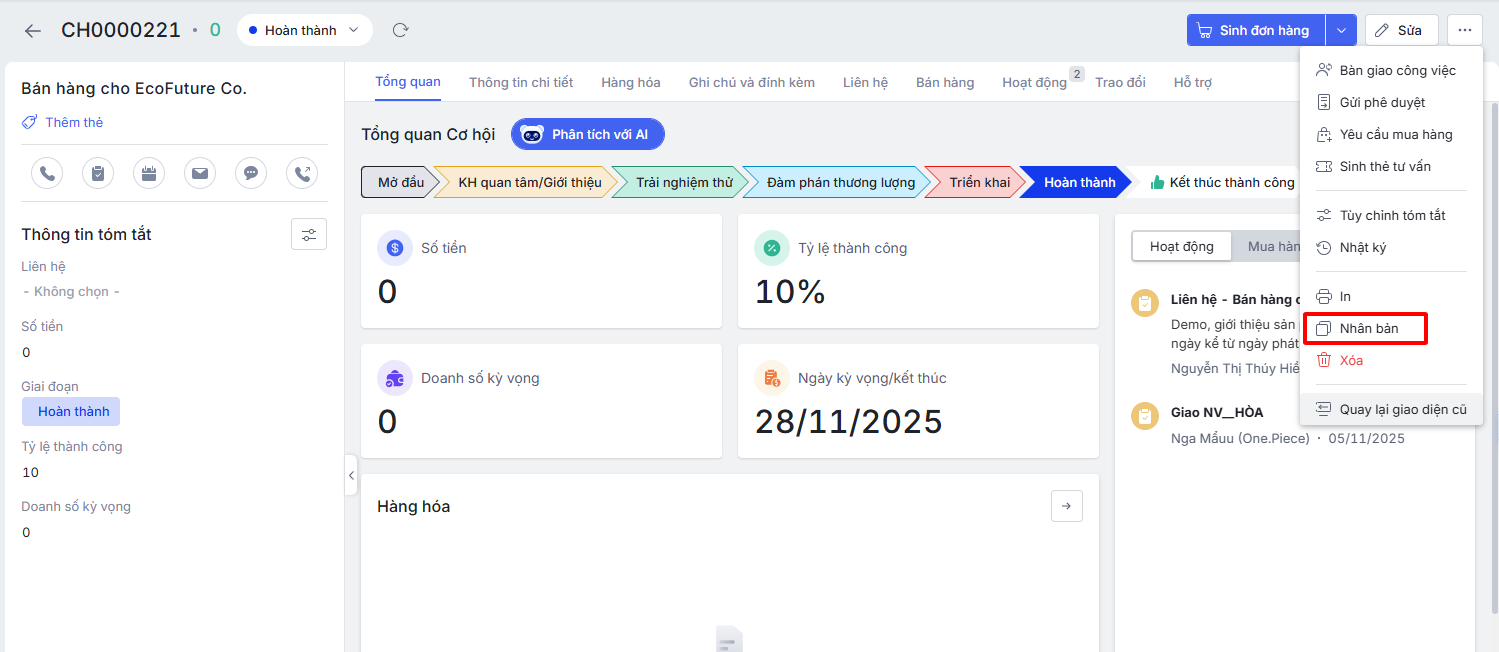Screen dimensions: 1499x652
Task: Switch to the Hoạt động toggle tab
Action: tap(1181, 247)
